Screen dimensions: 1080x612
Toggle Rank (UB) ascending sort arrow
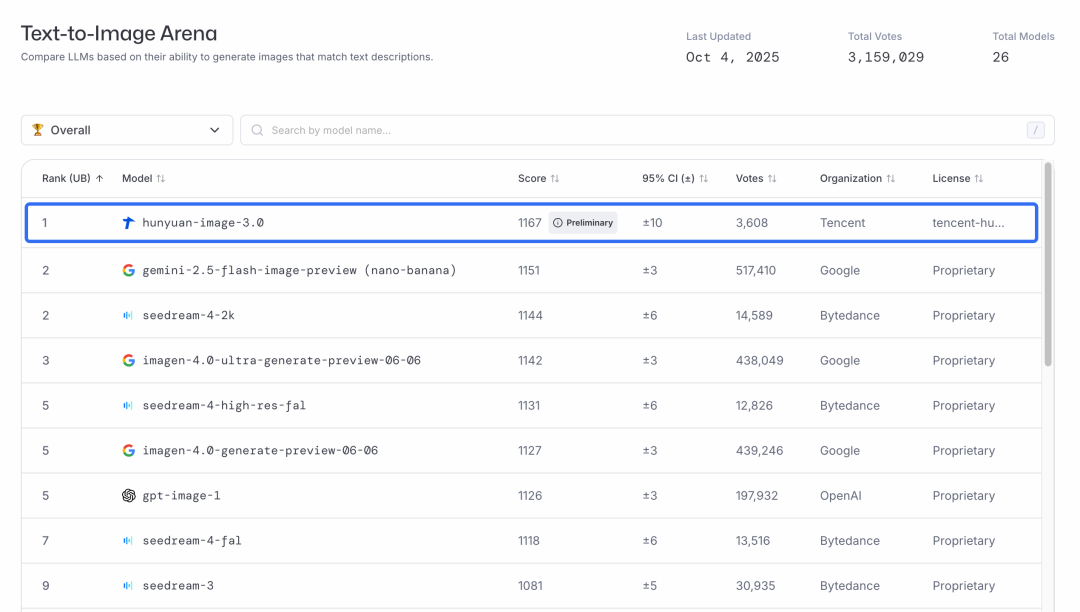click(x=99, y=178)
